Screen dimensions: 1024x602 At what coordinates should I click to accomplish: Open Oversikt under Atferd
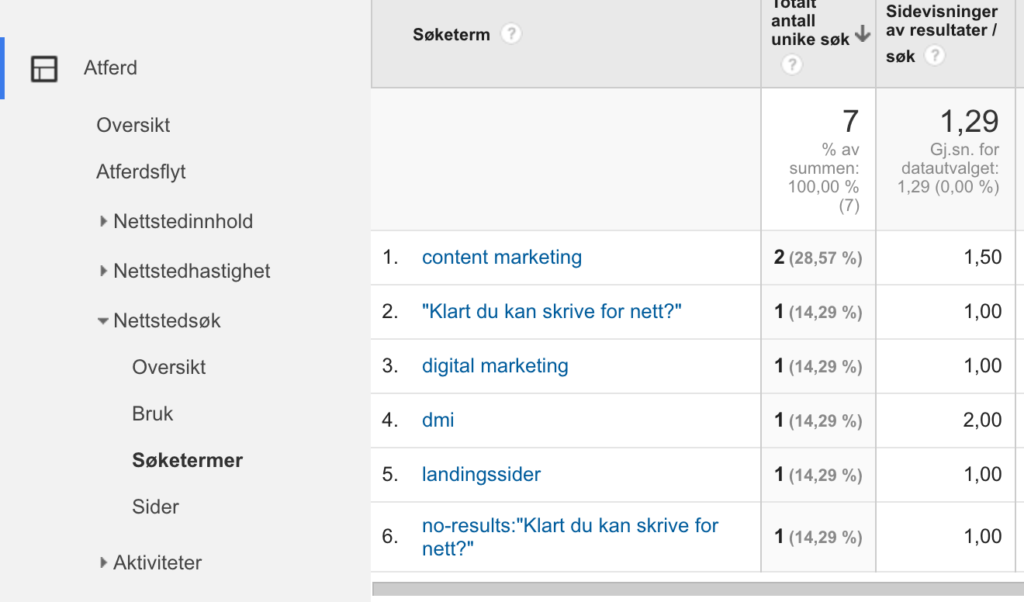coord(133,125)
